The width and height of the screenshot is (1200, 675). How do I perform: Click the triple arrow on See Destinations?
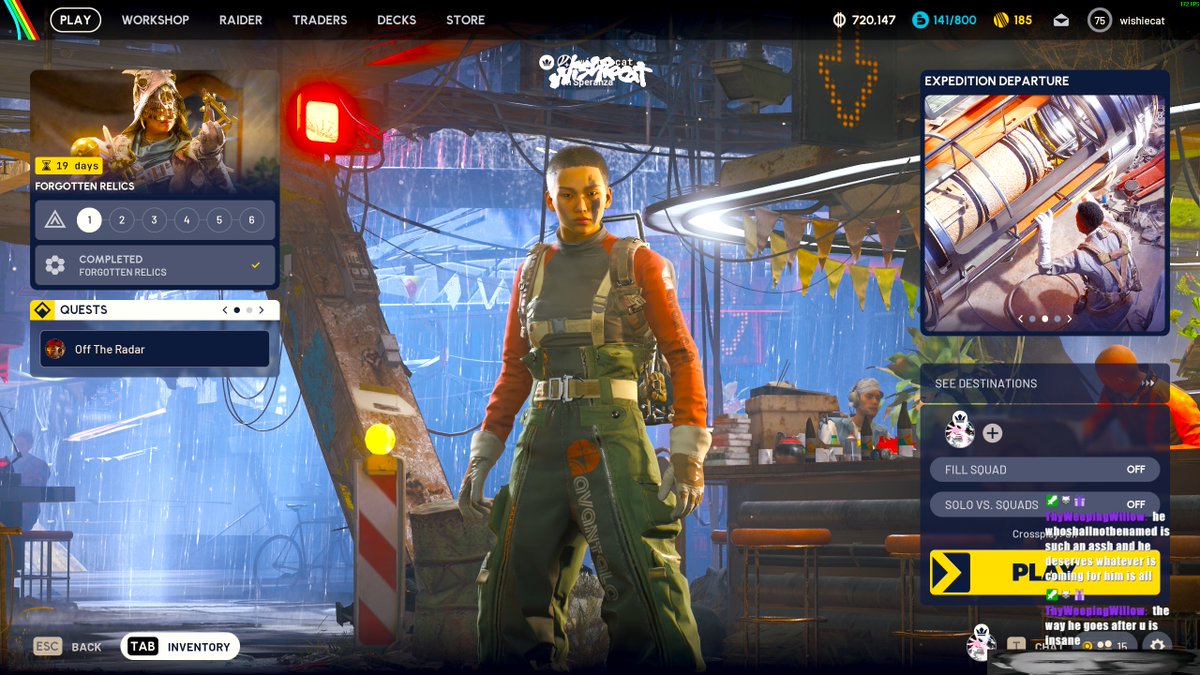tap(1148, 383)
